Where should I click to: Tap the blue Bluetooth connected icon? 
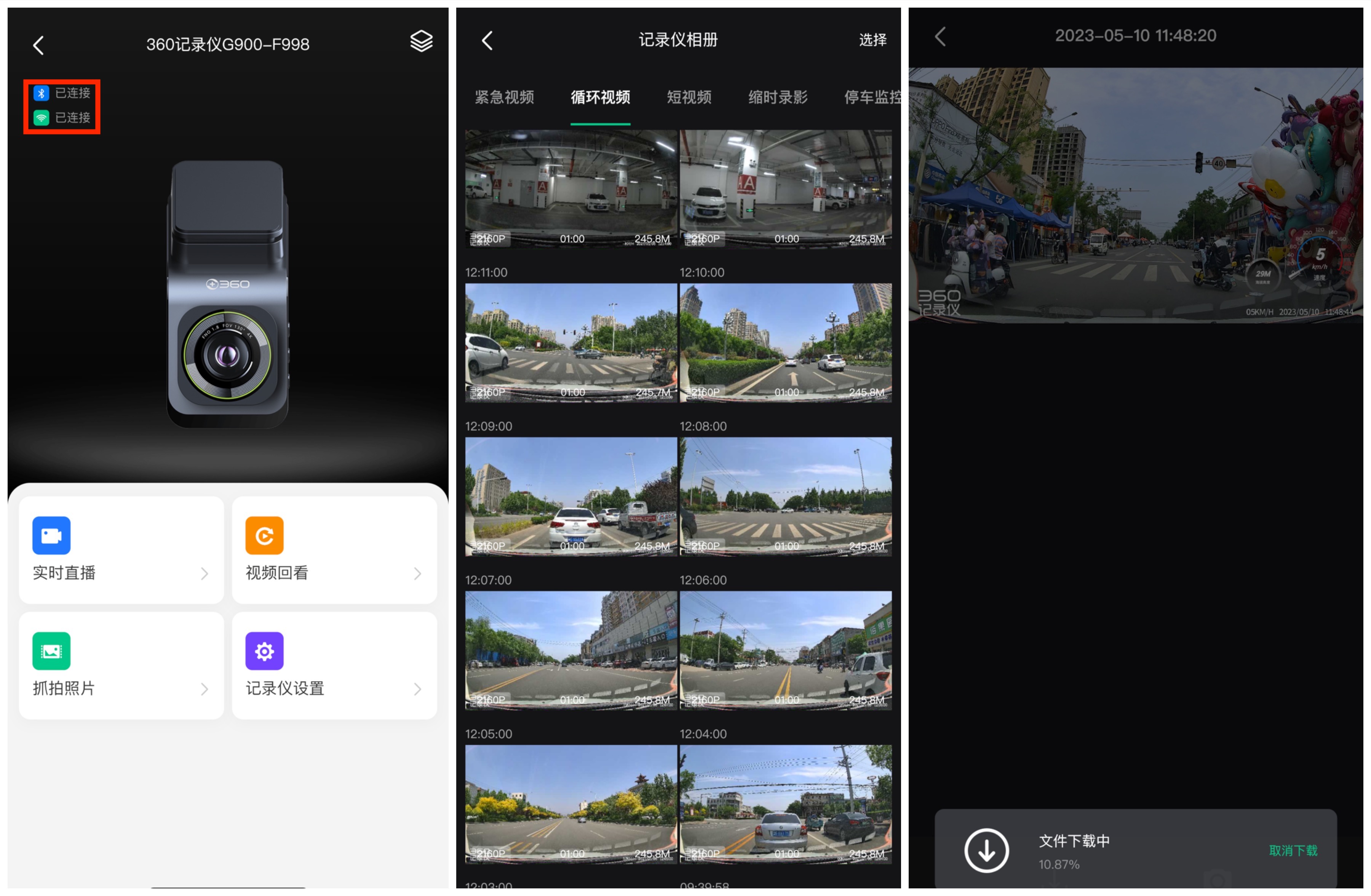(x=42, y=93)
